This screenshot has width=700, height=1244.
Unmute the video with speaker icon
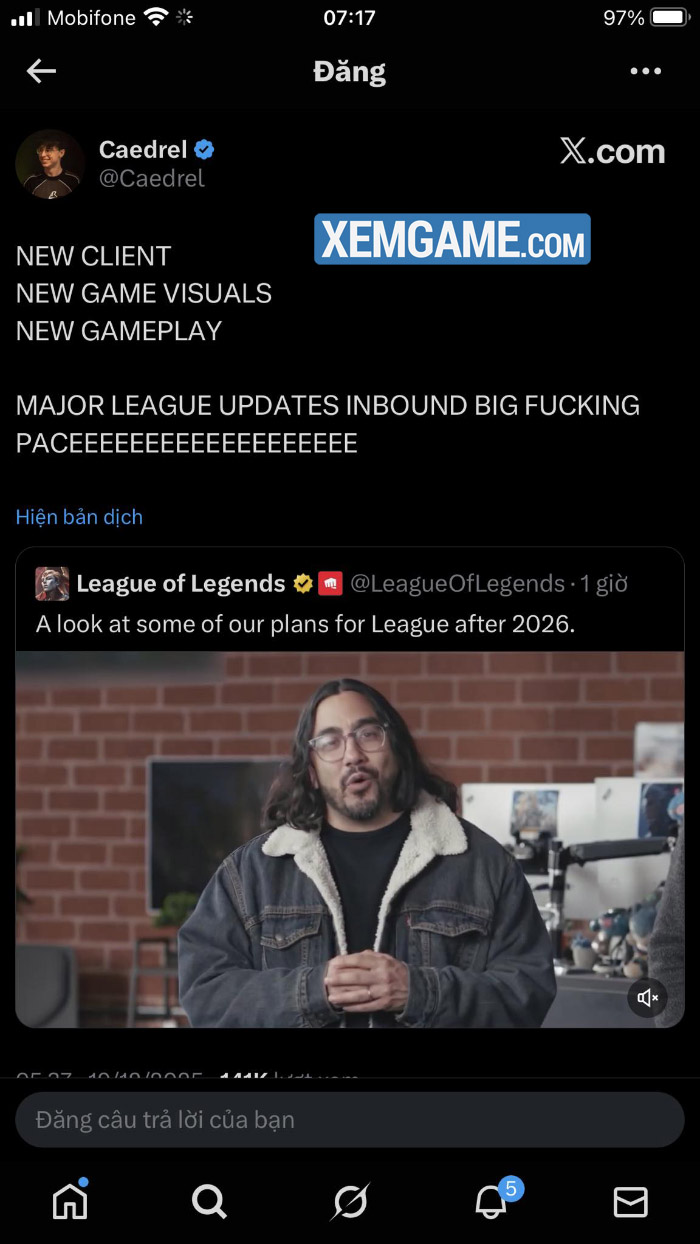[648, 997]
